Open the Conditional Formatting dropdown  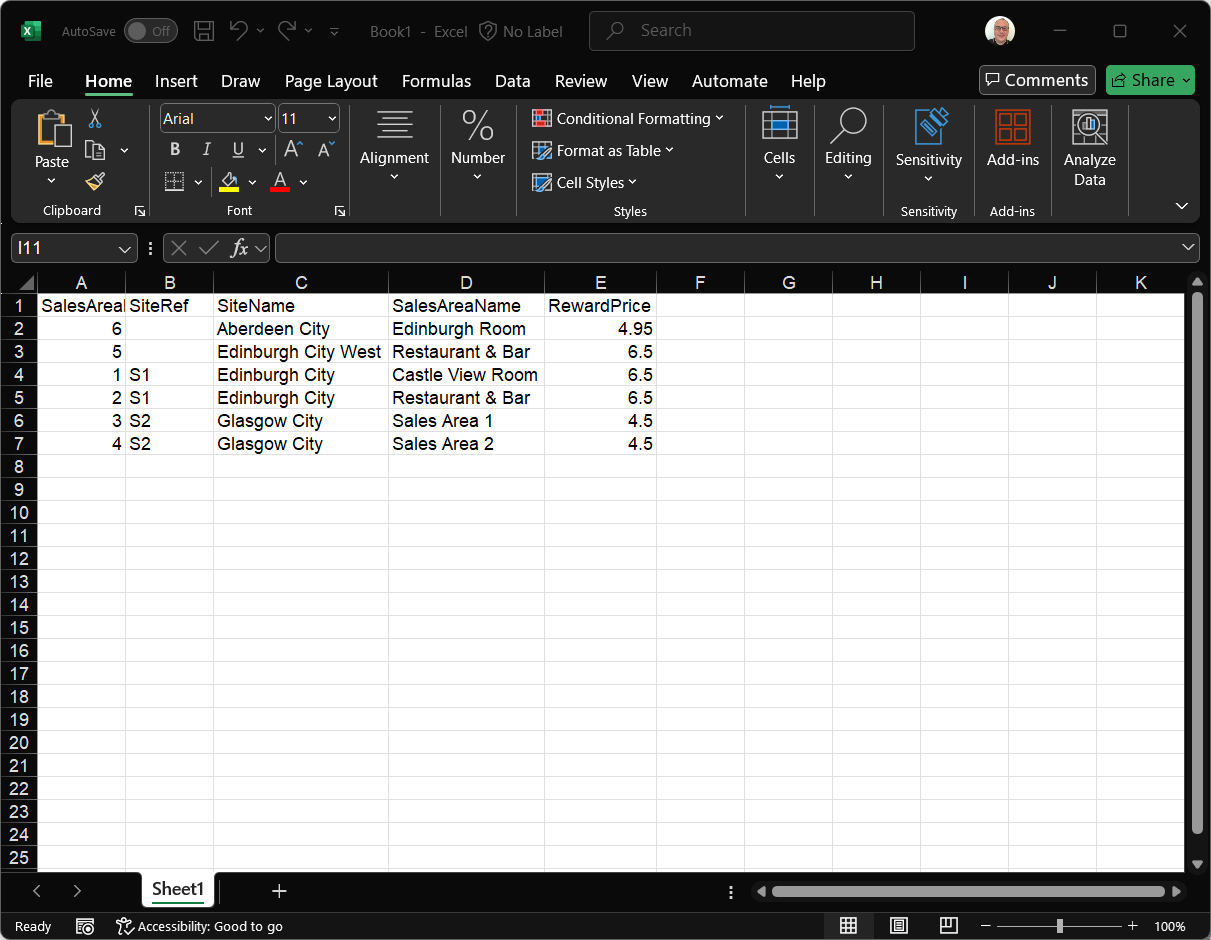tap(627, 119)
